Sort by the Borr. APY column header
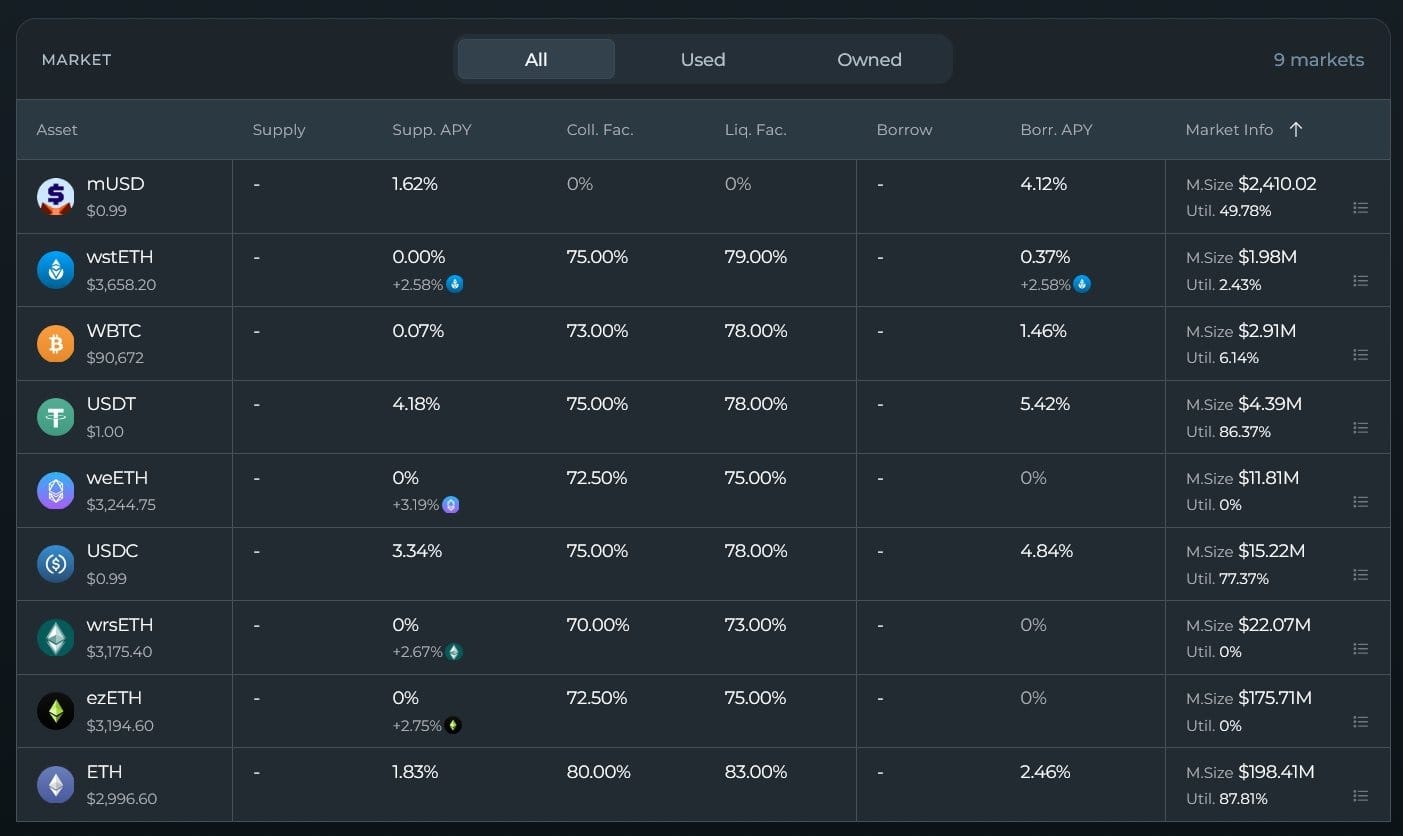This screenshot has height=836, width=1403. [1056, 129]
